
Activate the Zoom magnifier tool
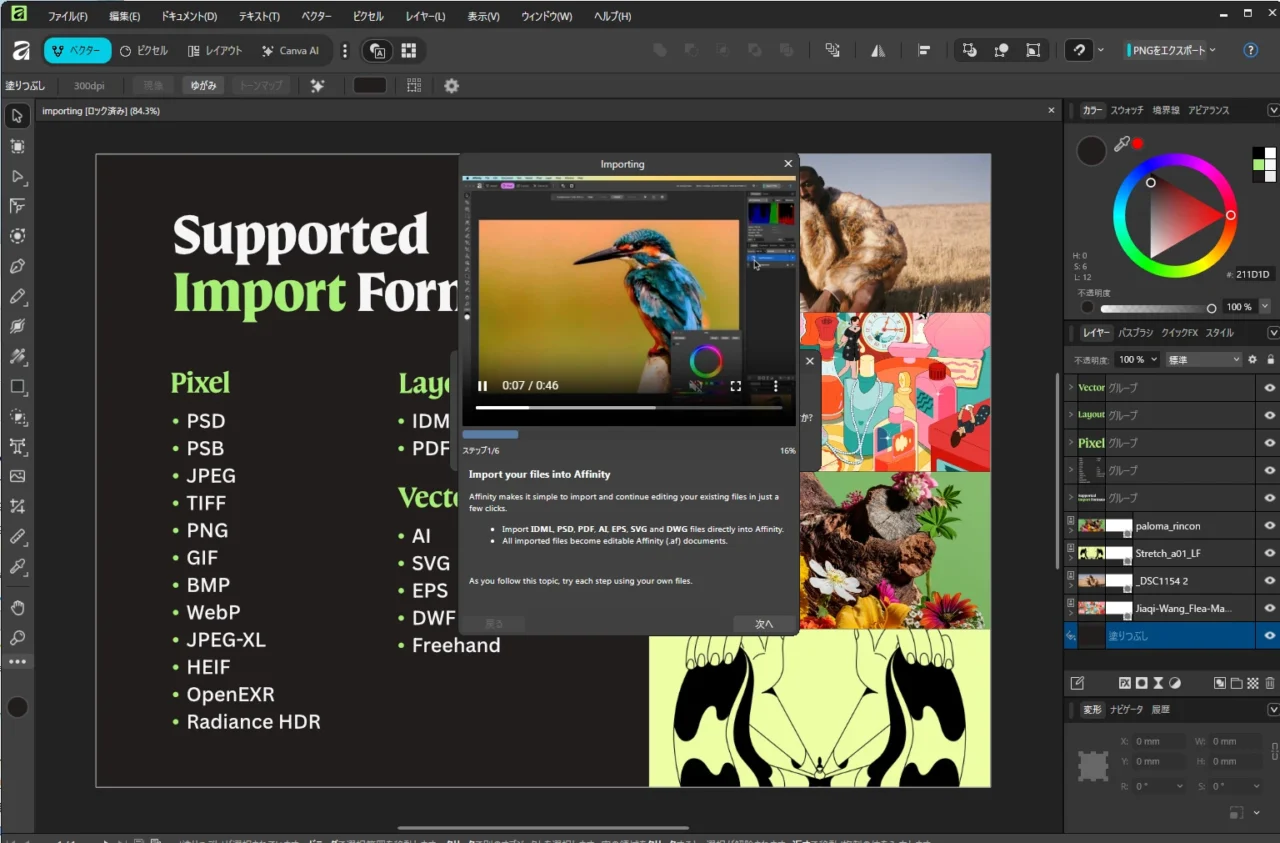[x=17, y=638]
